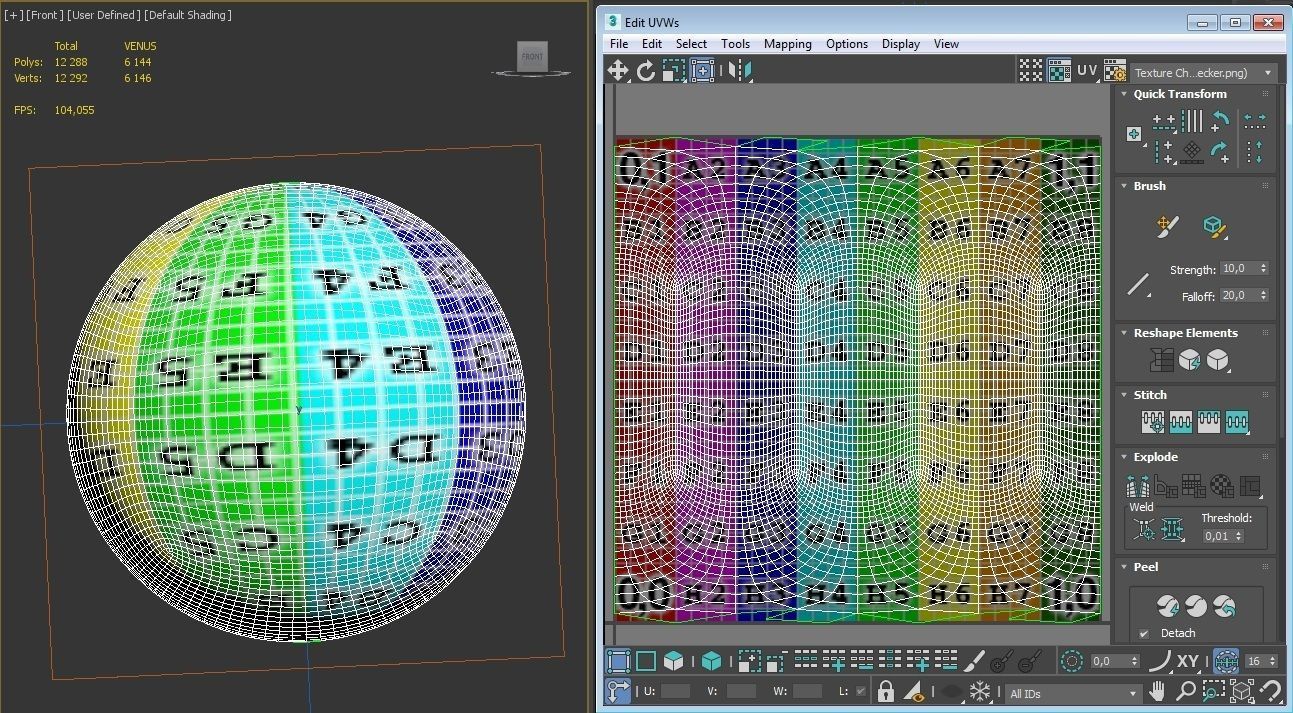Click the Quick Peel icon

1167,605
